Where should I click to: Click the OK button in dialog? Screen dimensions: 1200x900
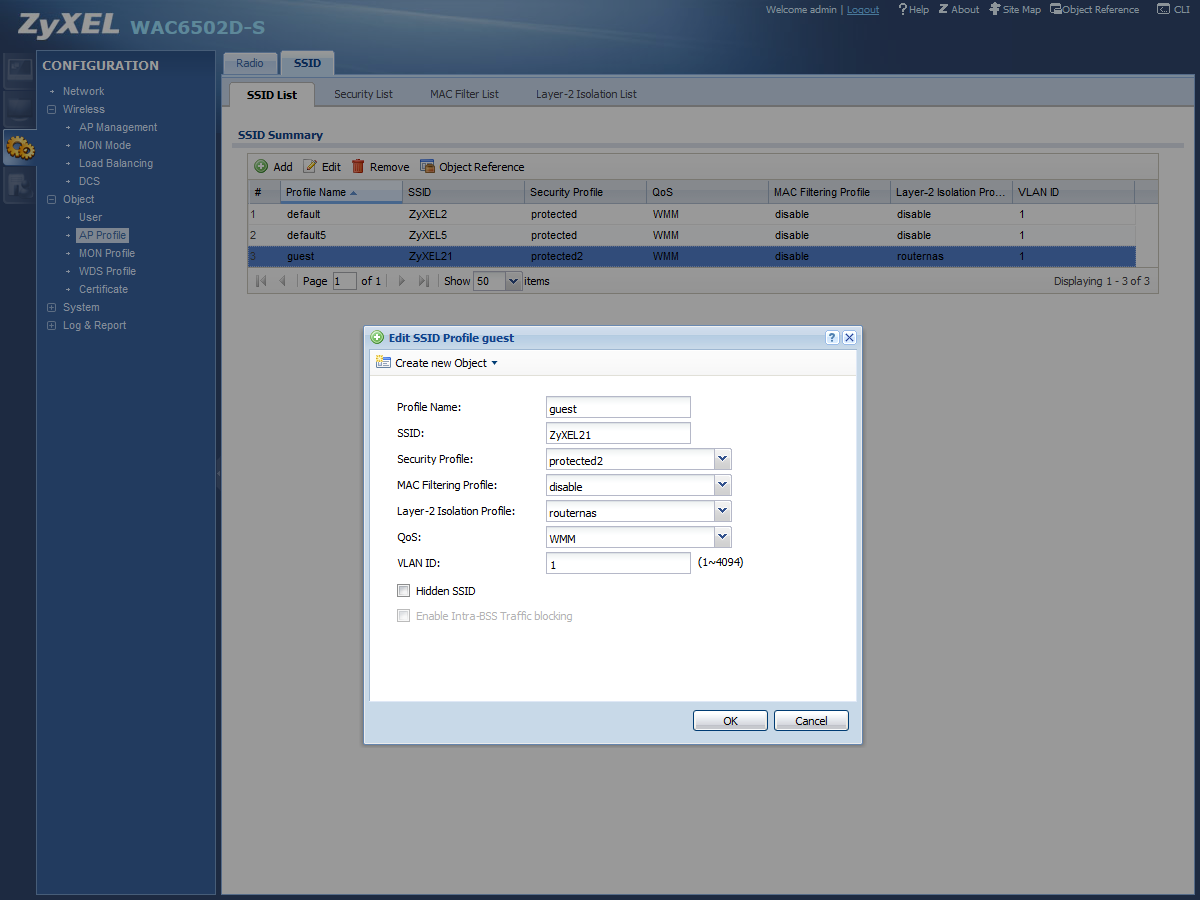click(x=730, y=721)
